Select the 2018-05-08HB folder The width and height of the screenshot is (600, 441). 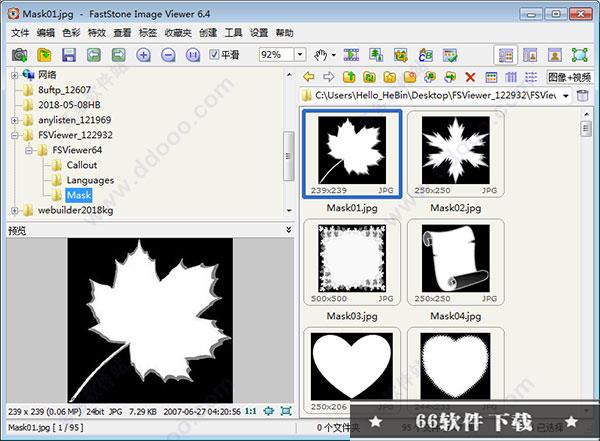tap(69, 105)
